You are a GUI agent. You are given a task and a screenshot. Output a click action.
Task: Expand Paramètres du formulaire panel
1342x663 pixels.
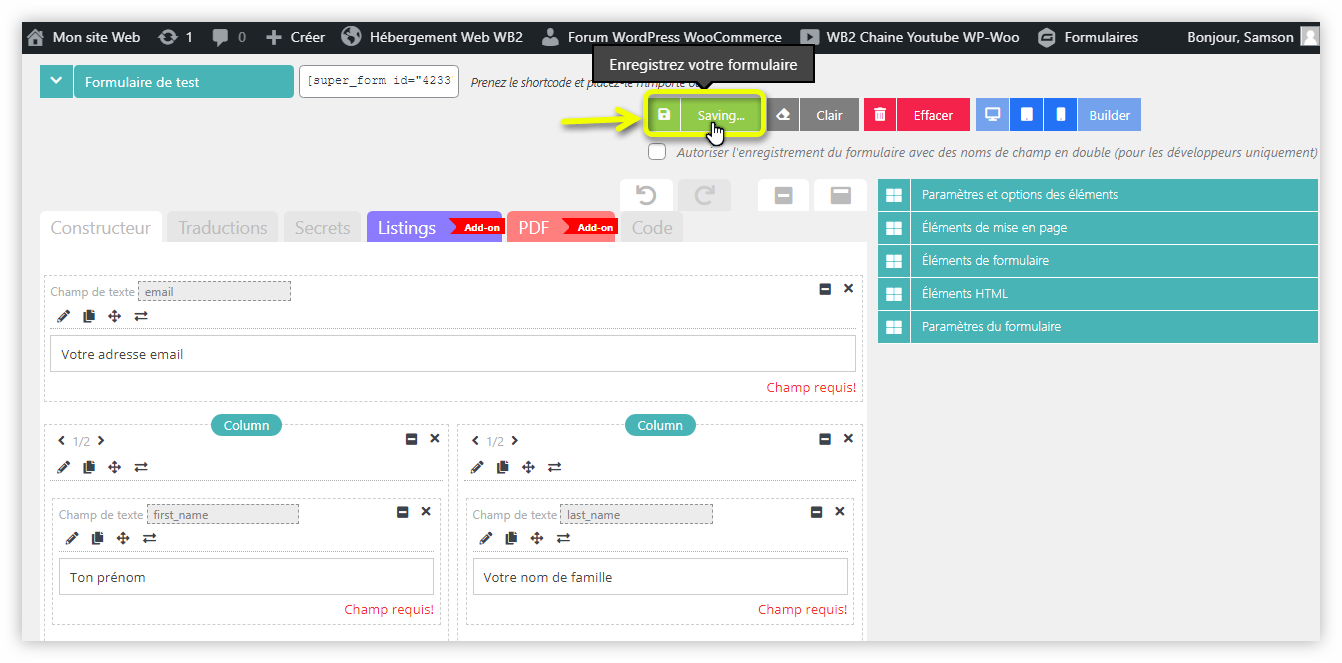(x=1098, y=327)
